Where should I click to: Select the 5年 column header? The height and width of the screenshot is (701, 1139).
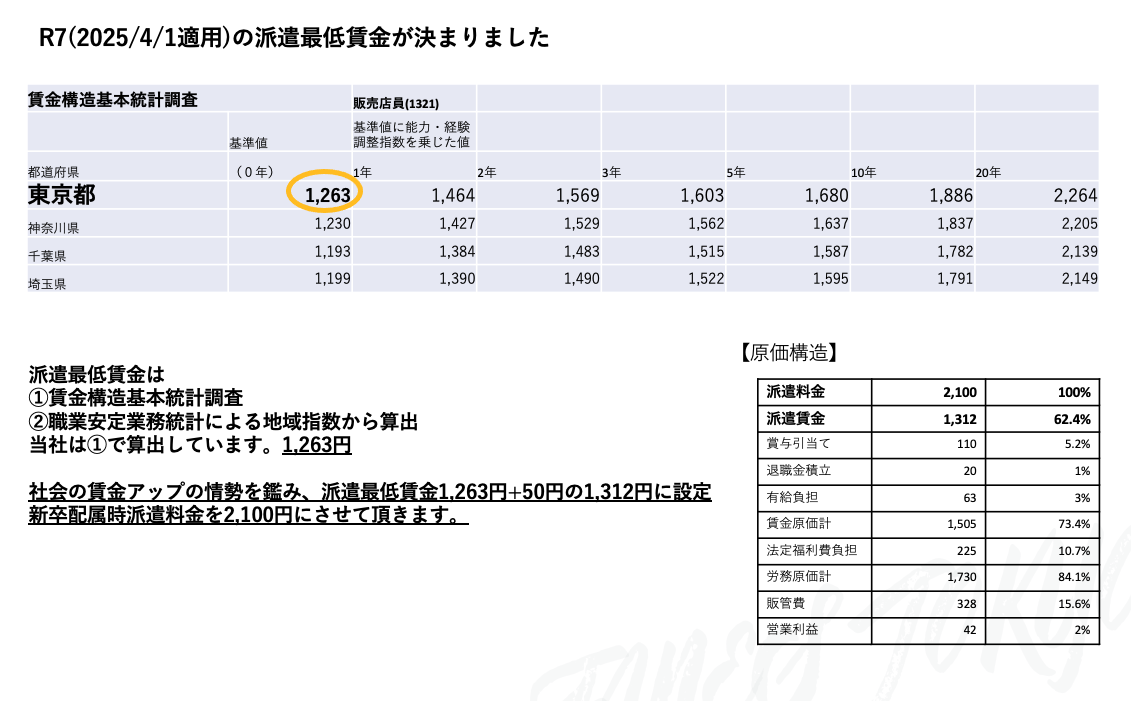pos(736,172)
